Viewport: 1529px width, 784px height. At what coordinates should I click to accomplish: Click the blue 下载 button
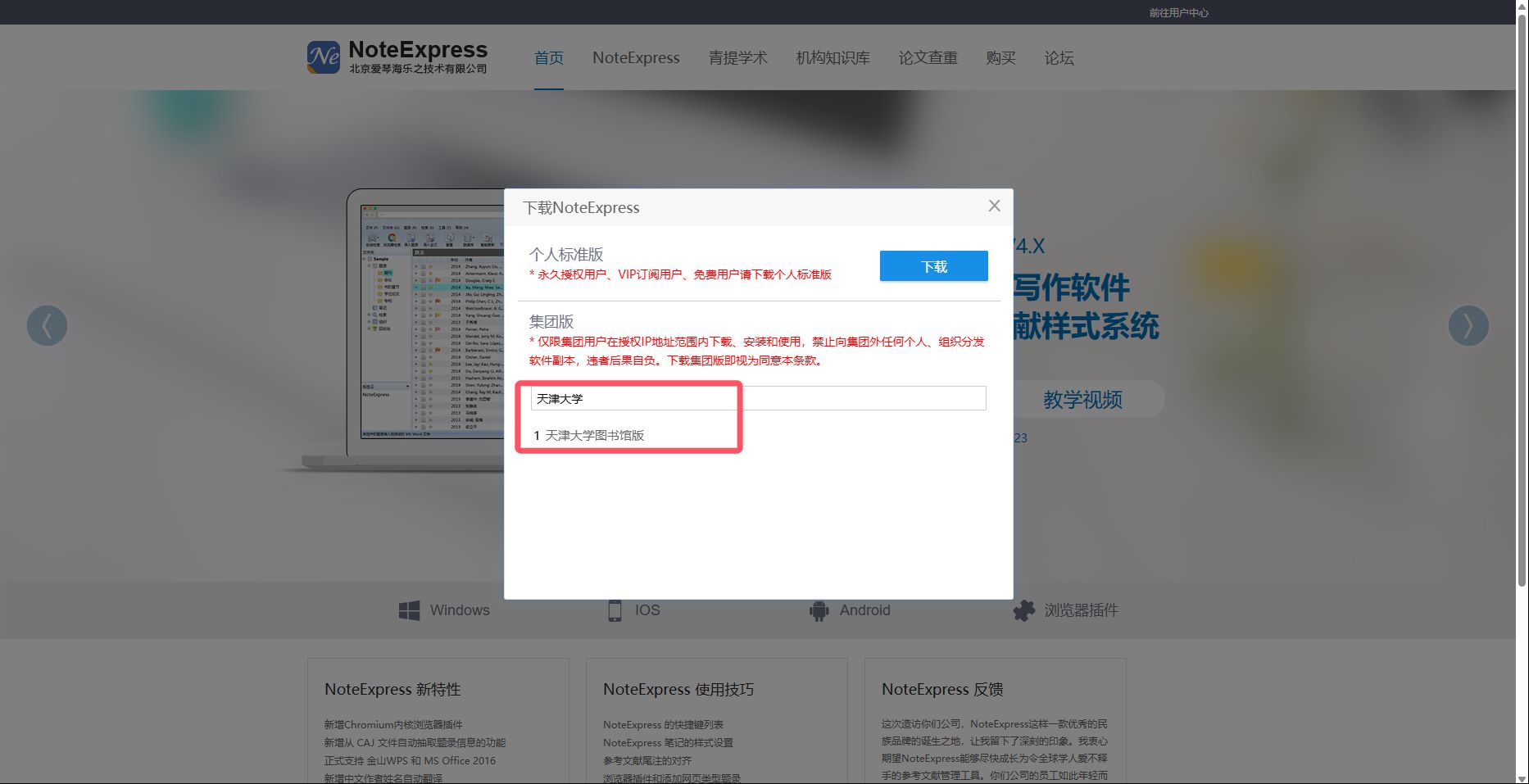pyautogui.click(x=934, y=266)
